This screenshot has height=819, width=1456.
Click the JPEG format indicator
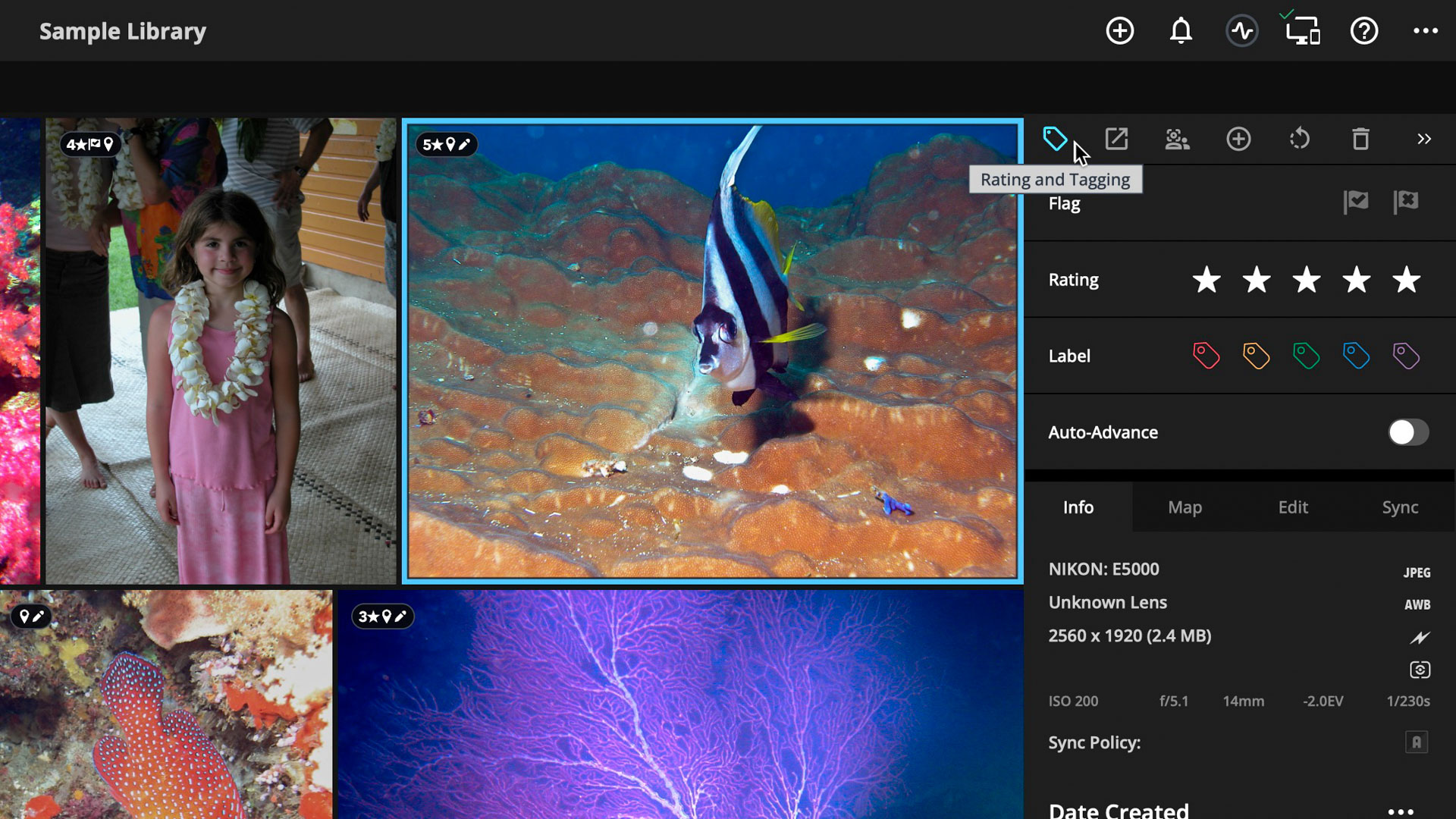pyautogui.click(x=1417, y=573)
